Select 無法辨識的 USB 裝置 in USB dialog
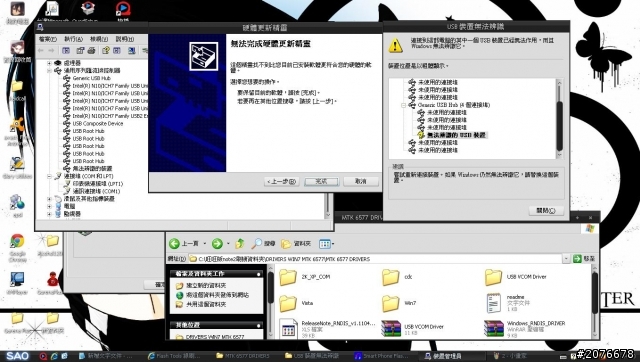This screenshot has width=640, height=362. tap(457, 135)
